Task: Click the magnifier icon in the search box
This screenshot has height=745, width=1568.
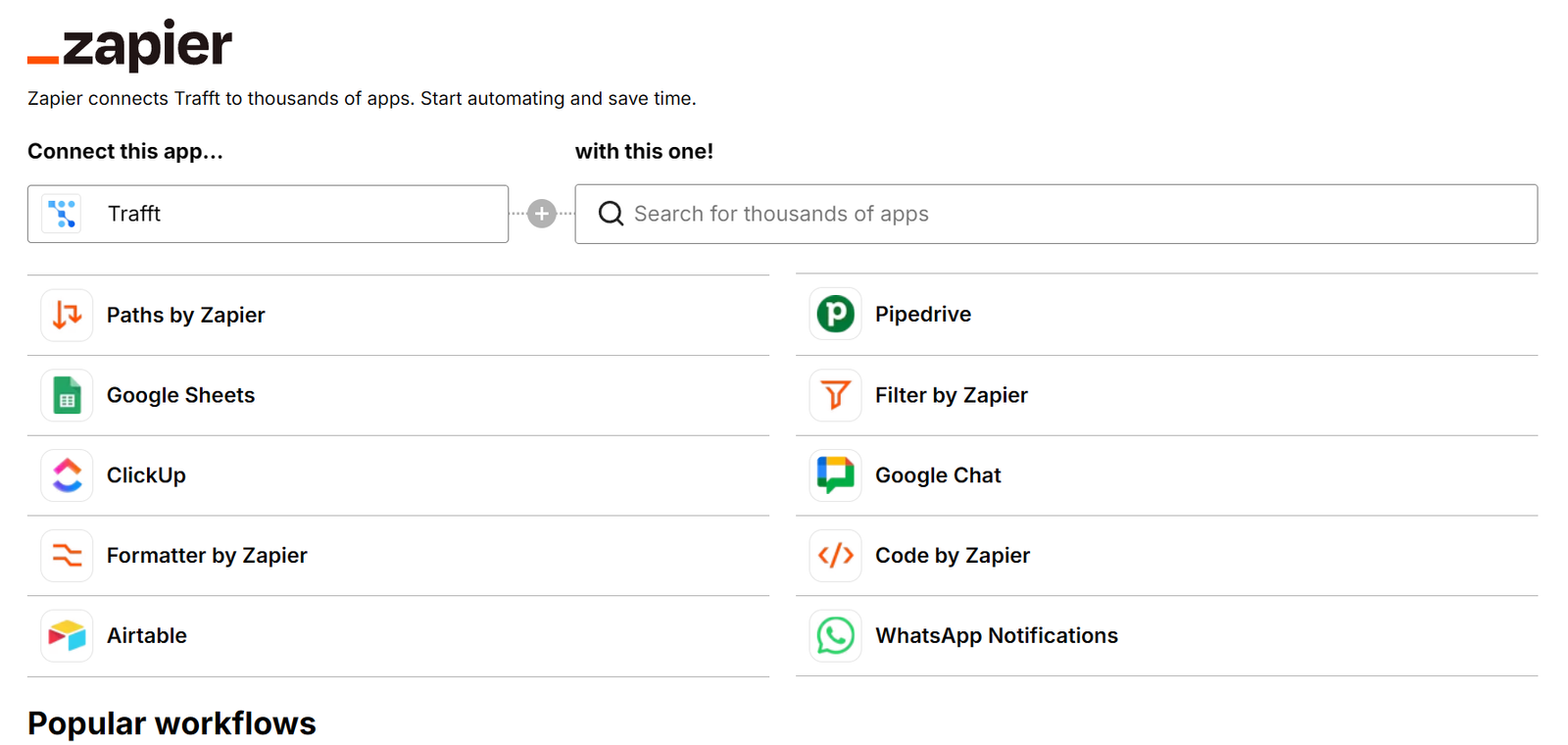Action: click(x=611, y=214)
